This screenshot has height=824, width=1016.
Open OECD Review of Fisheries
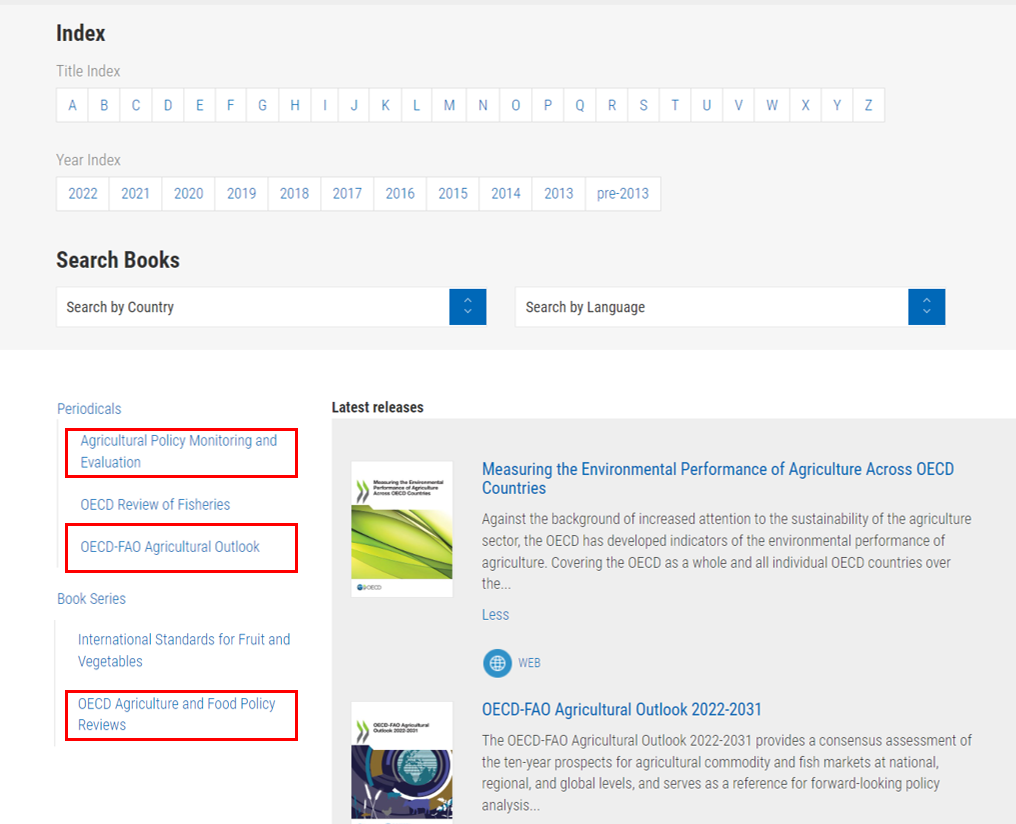(156, 505)
